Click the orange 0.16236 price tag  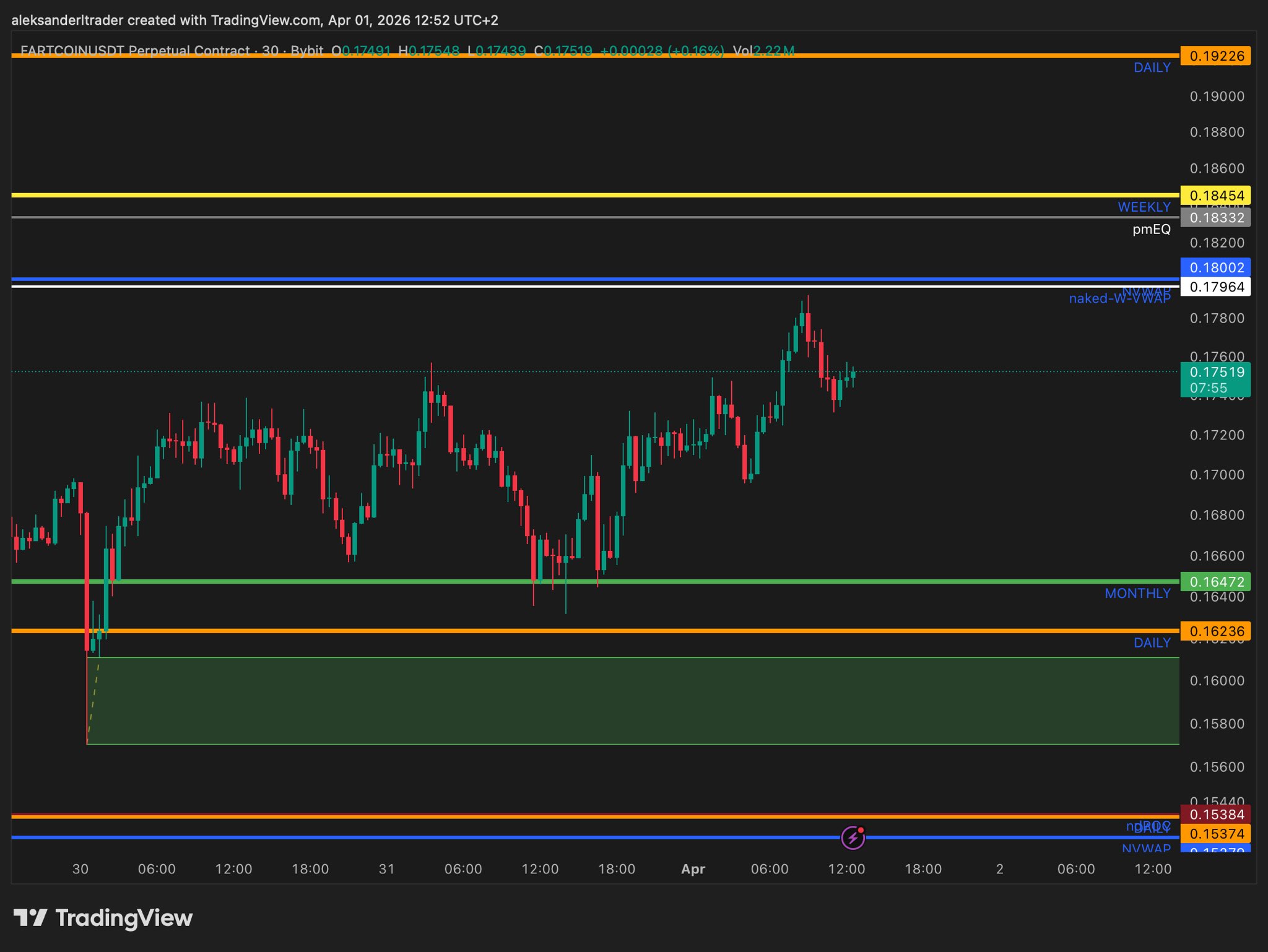pos(1215,631)
